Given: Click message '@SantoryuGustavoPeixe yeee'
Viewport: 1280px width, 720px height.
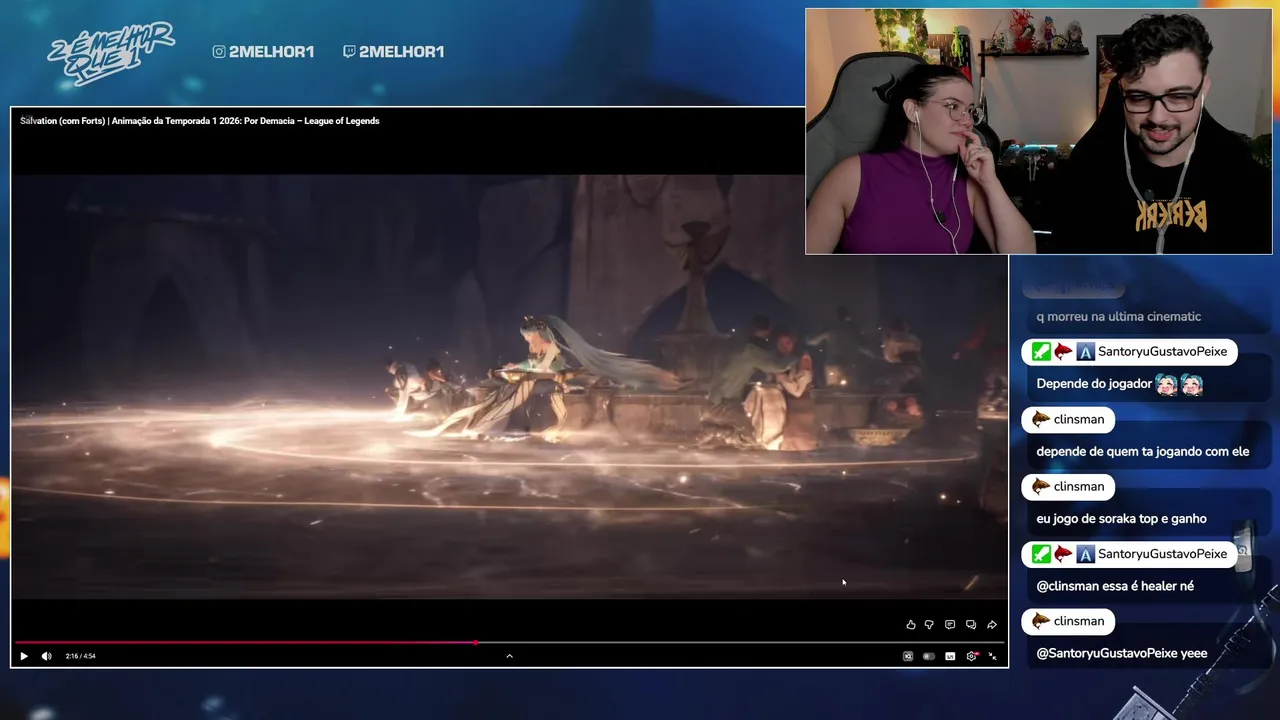Looking at the screenshot, I should 1122,653.
